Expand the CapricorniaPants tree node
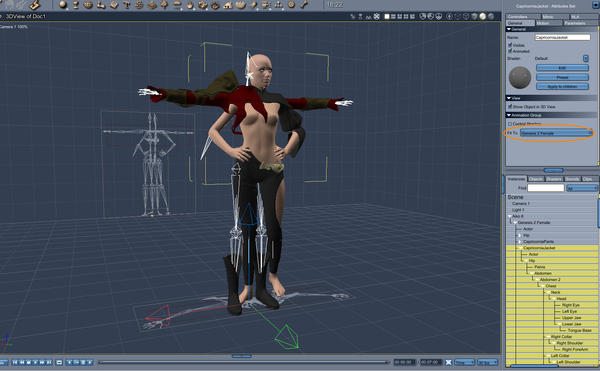Viewport: 600px width, 371px height. [519, 242]
